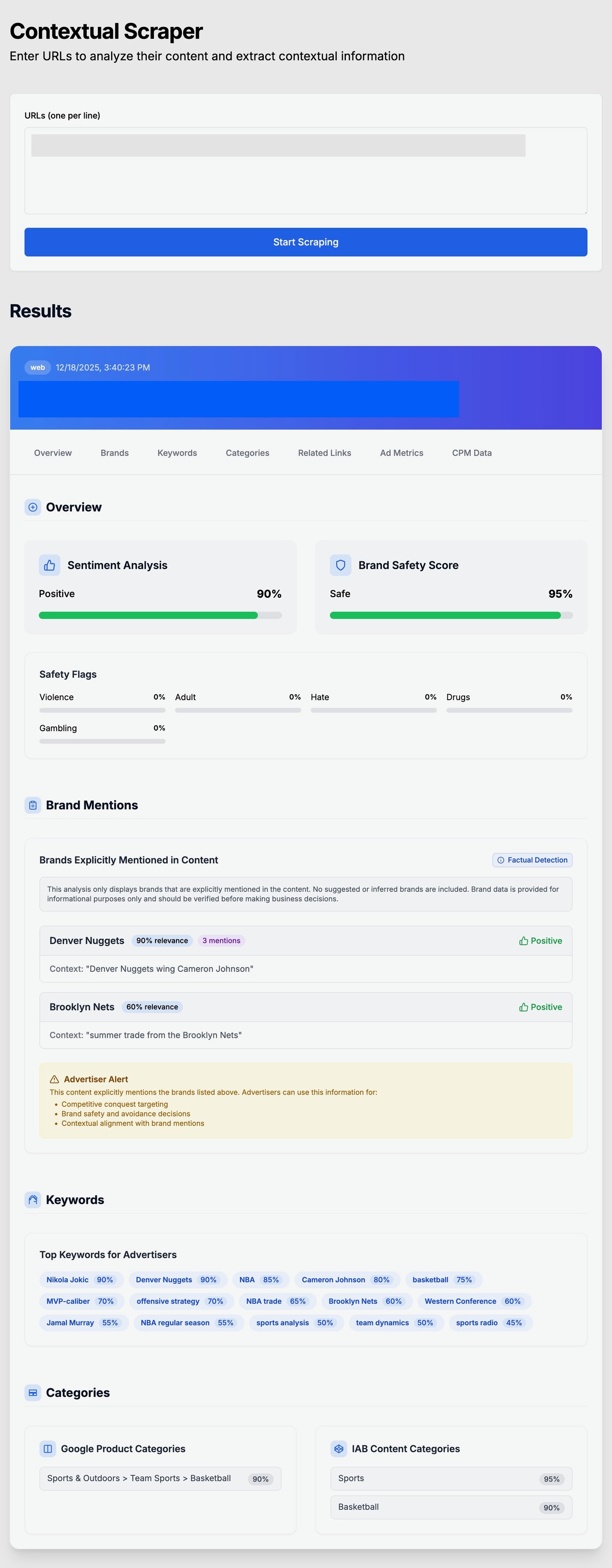Click the Sentiment Analysis thumbs-up icon
The image size is (612, 1568).
click(x=49, y=565)
